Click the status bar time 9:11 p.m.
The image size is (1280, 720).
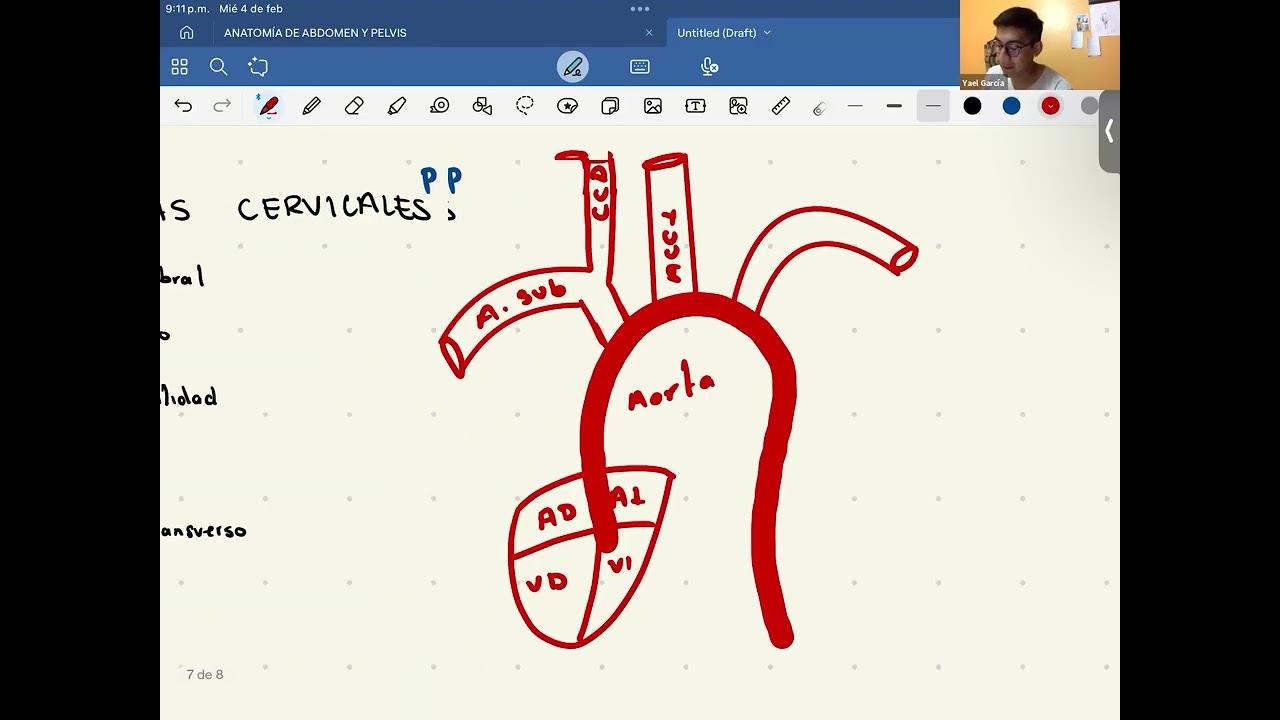pyautogui.click(x=188, y=9)
